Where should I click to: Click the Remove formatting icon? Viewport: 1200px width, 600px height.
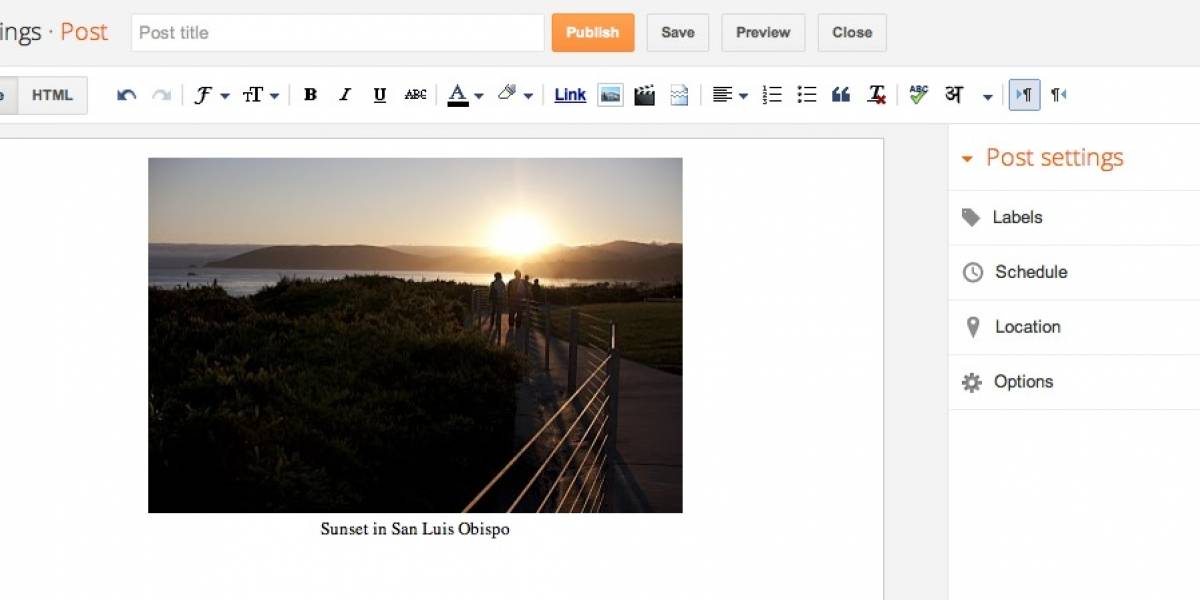pyautogui.click(x=876, y=95)
